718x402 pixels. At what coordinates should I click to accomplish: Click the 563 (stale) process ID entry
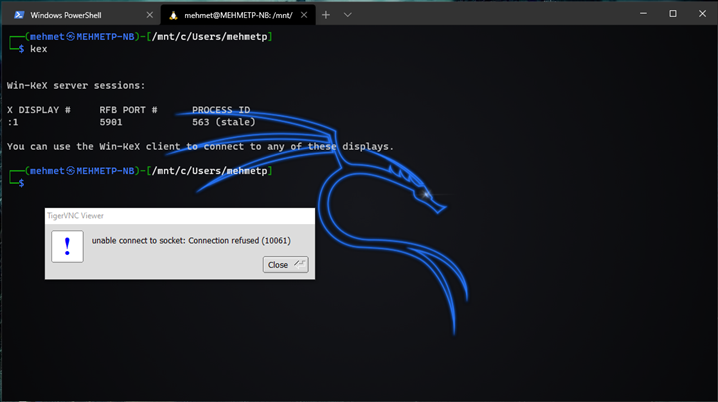(x=223, y=122)
